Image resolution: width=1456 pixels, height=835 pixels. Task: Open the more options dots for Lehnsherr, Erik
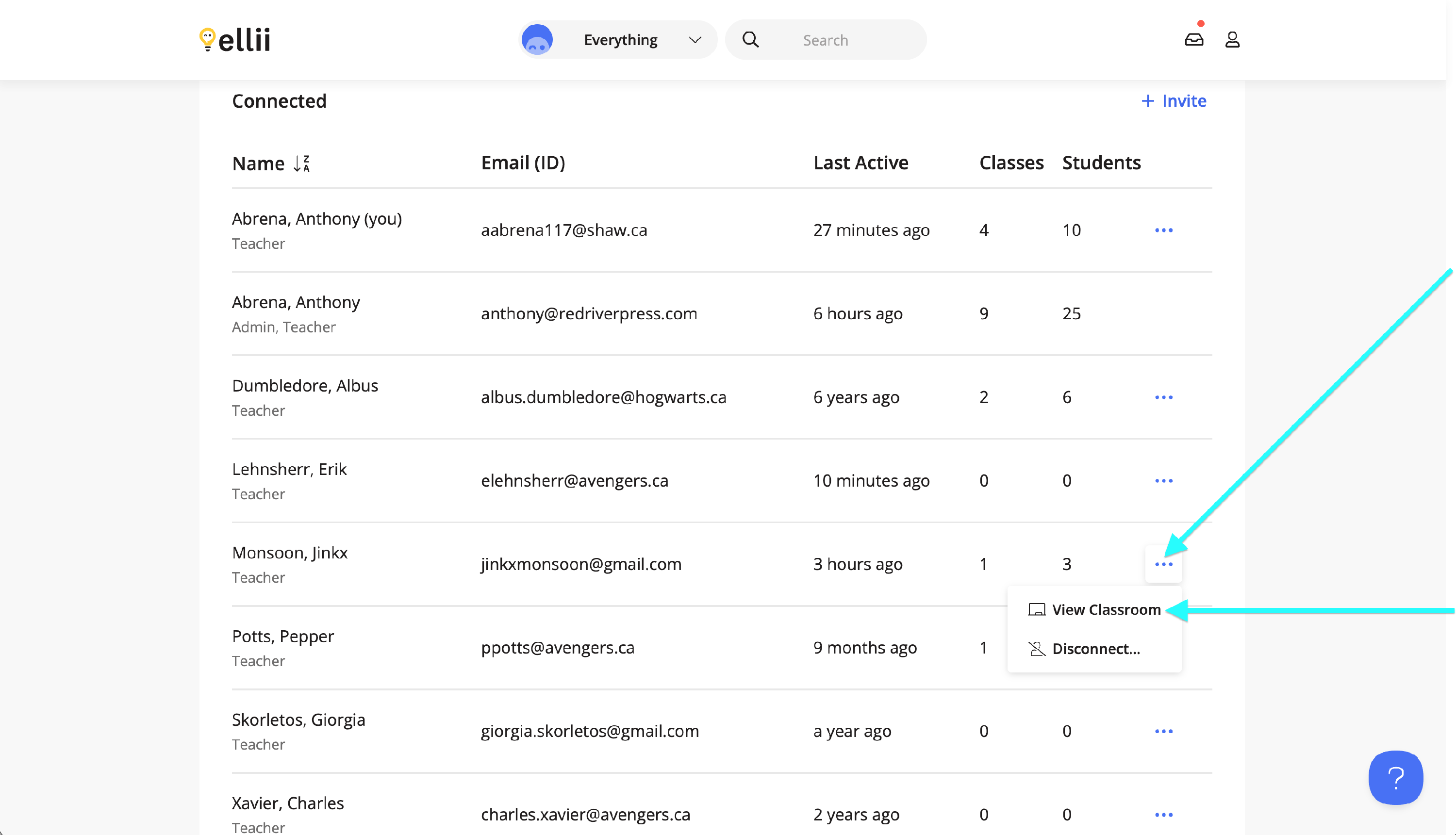(x=1163, y=481)
